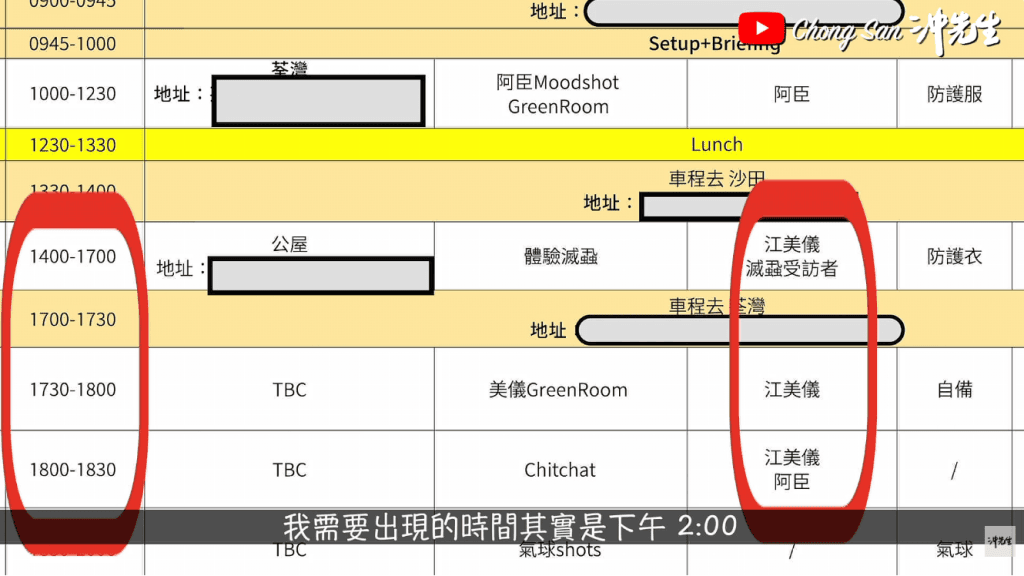
Task: Click 地址 label in the 1000-1230 row
Action: pos(178,94)
